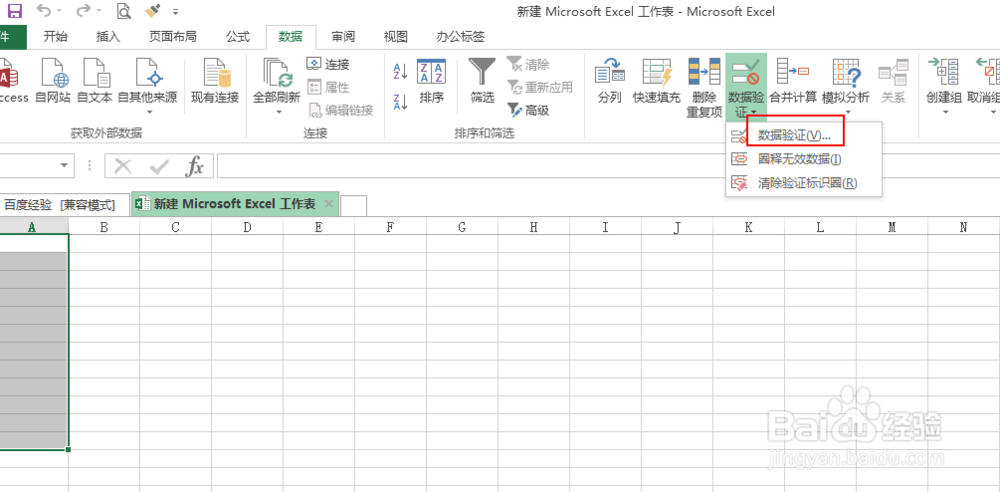The width and height of the screenshot is (1000, 492).
Task: Click the Redo arrow icon
Action: (x=82, y=11)
